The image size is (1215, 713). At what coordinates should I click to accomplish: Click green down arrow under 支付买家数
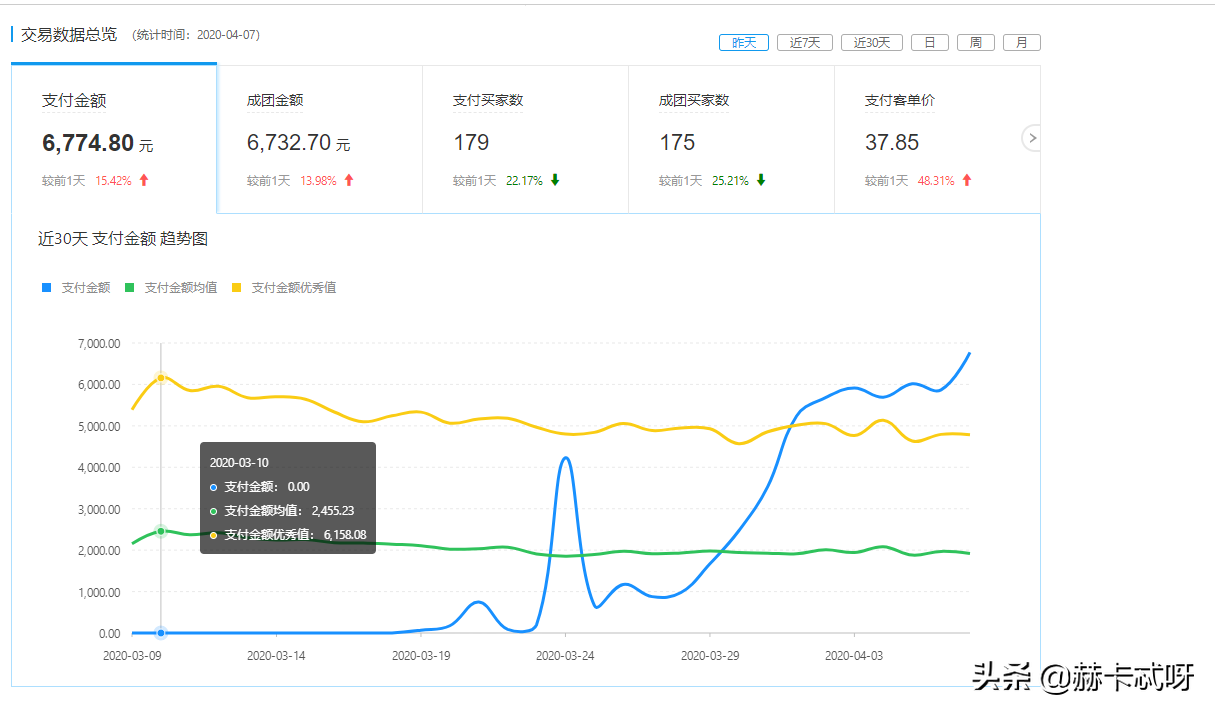pos(555,181)
